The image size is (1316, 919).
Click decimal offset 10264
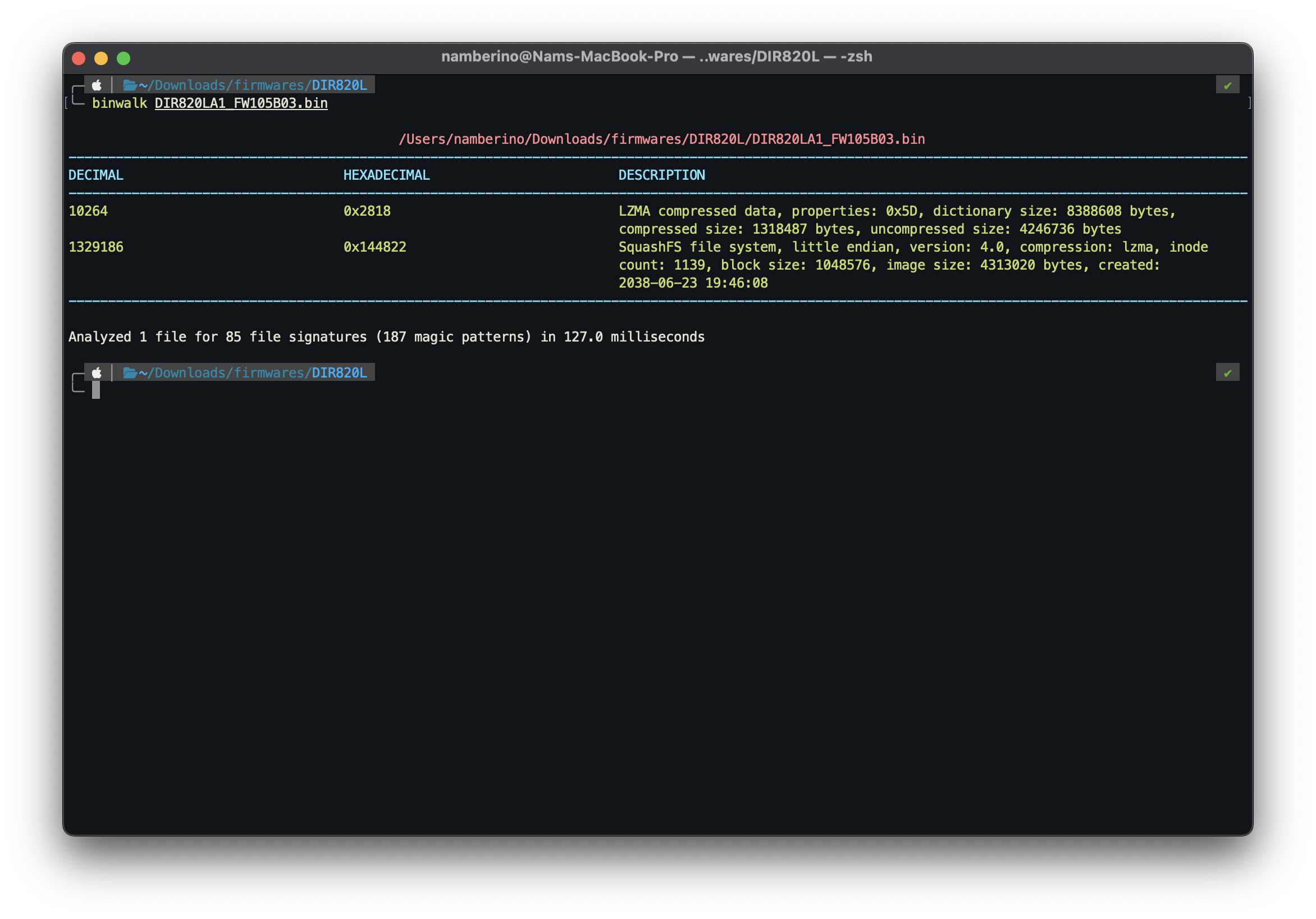(x=88, y=211)
